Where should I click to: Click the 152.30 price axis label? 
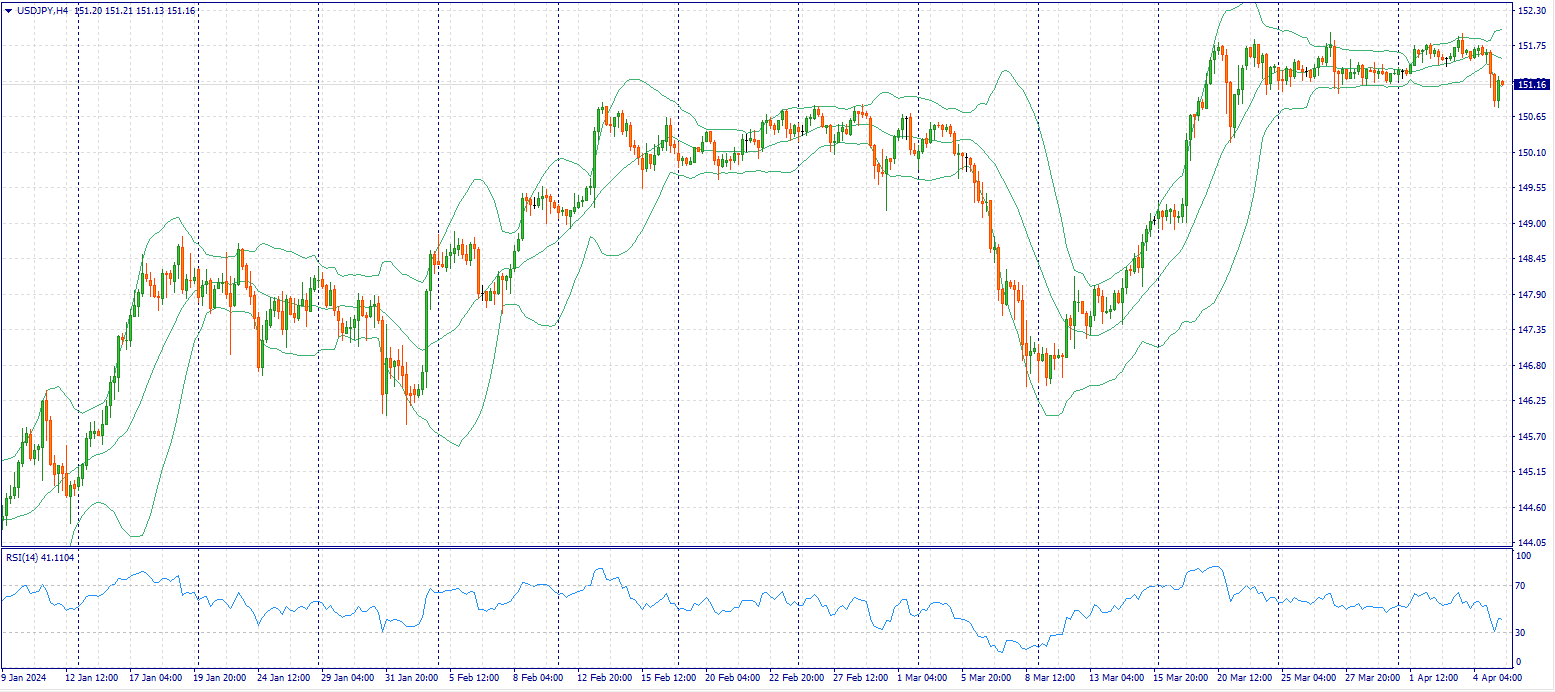pos(1530,10)
